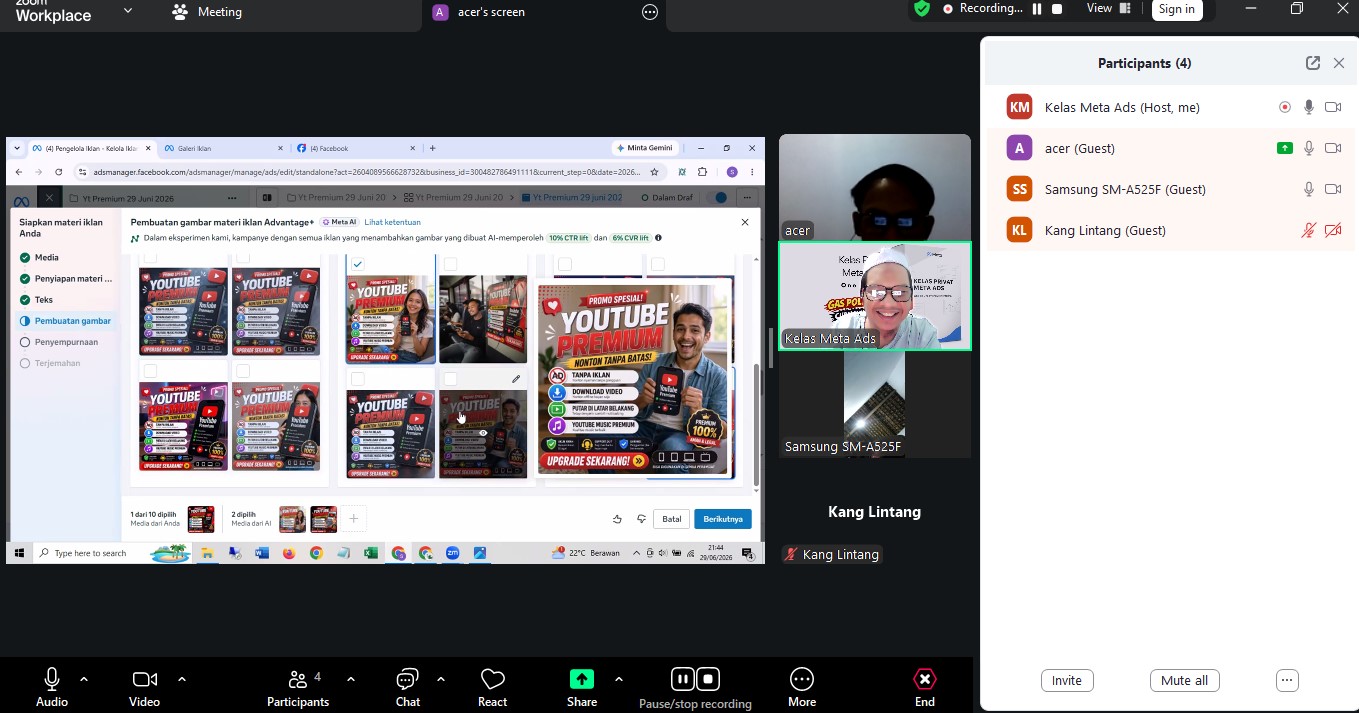Select the Pembuatan gambar step
Screen dimensions: 1359x713
coord(65,321)
